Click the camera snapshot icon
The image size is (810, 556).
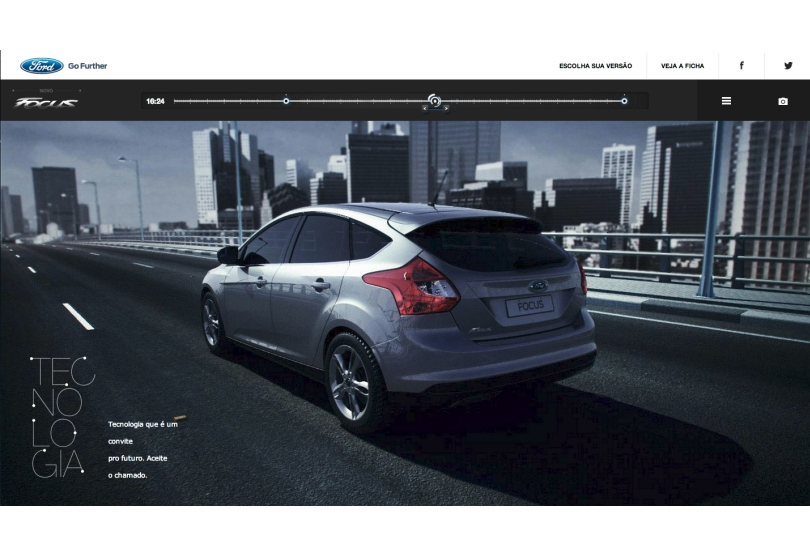point(783,101)
